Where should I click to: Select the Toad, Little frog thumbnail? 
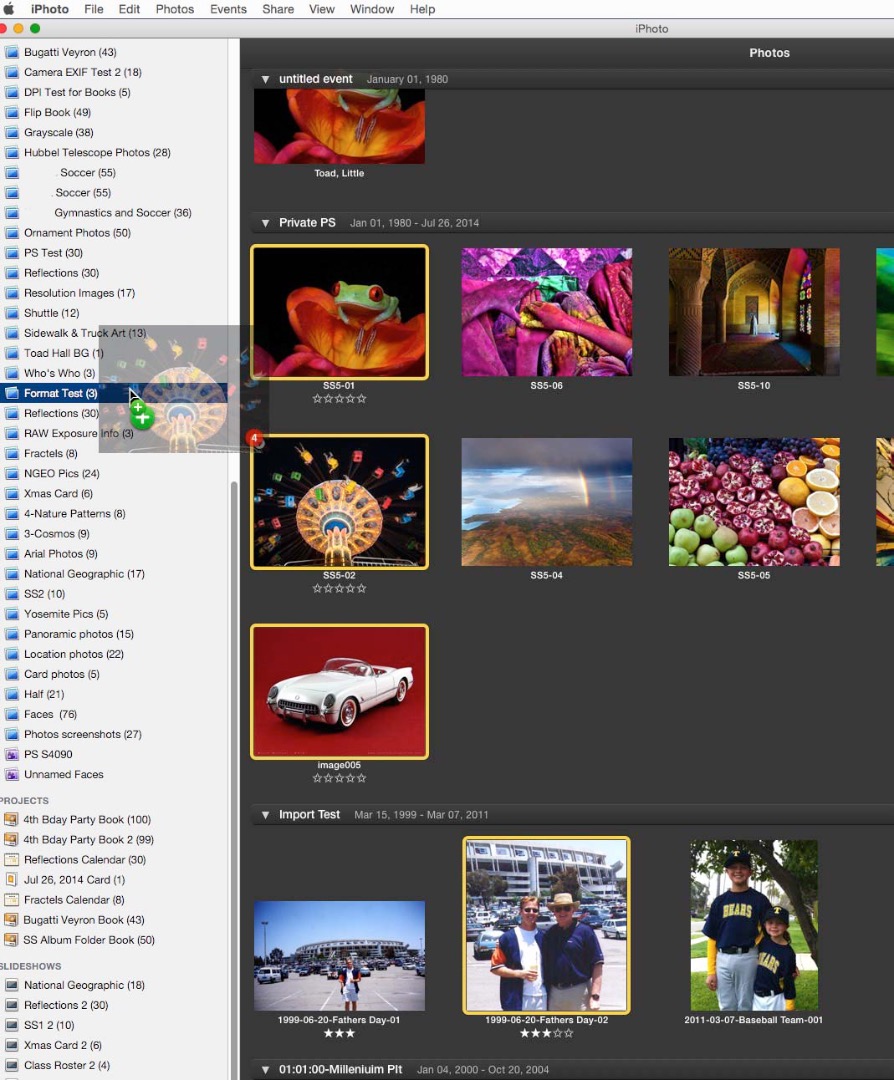tap(340, 126)
